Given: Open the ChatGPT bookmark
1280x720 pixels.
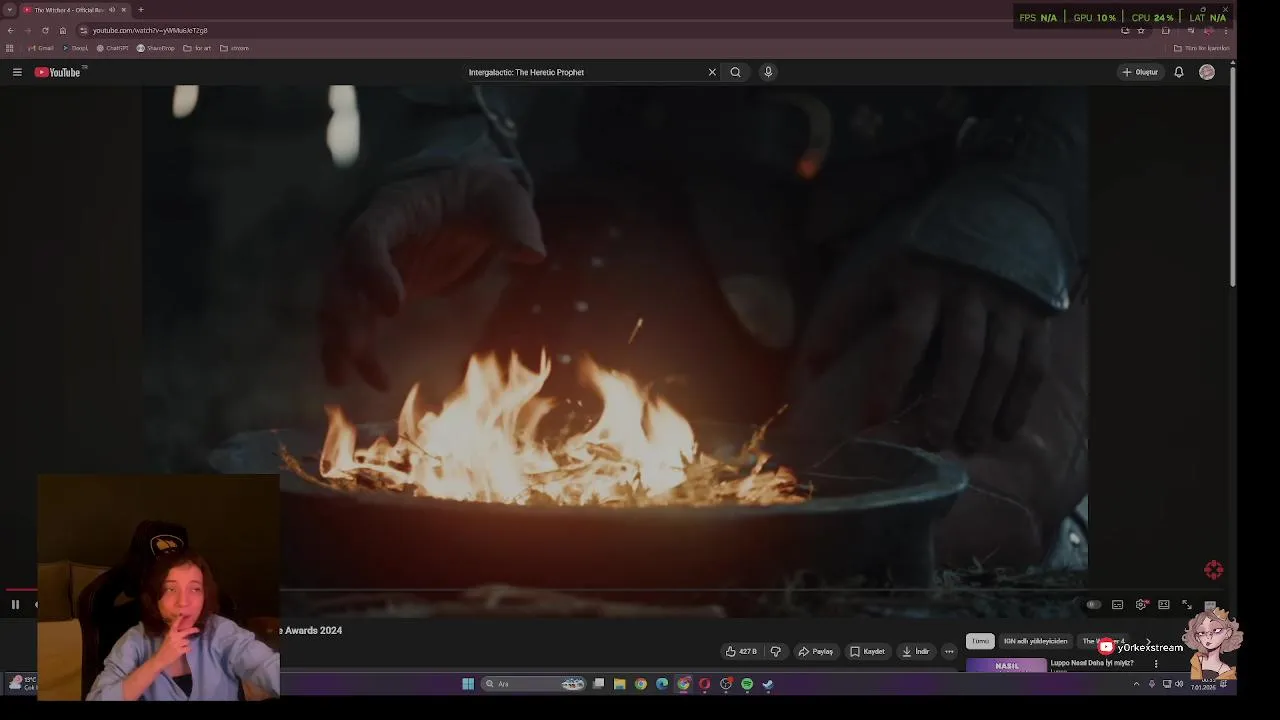Looking at the screenshot, I should 112,48.
